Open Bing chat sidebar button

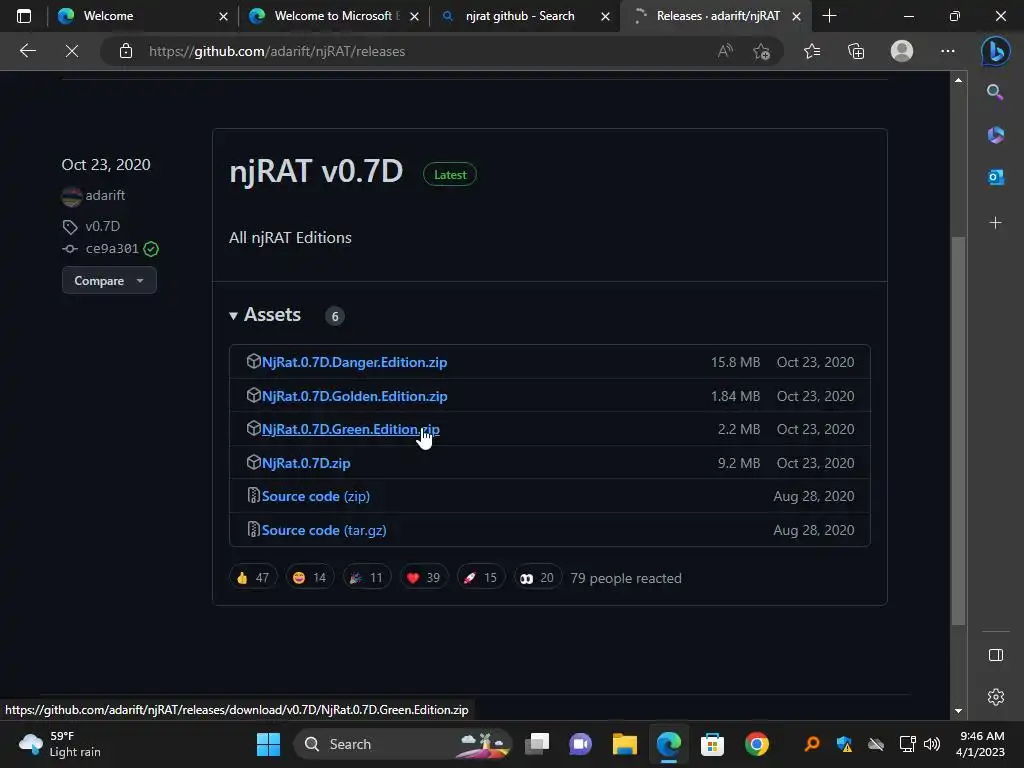click(995, 51)
